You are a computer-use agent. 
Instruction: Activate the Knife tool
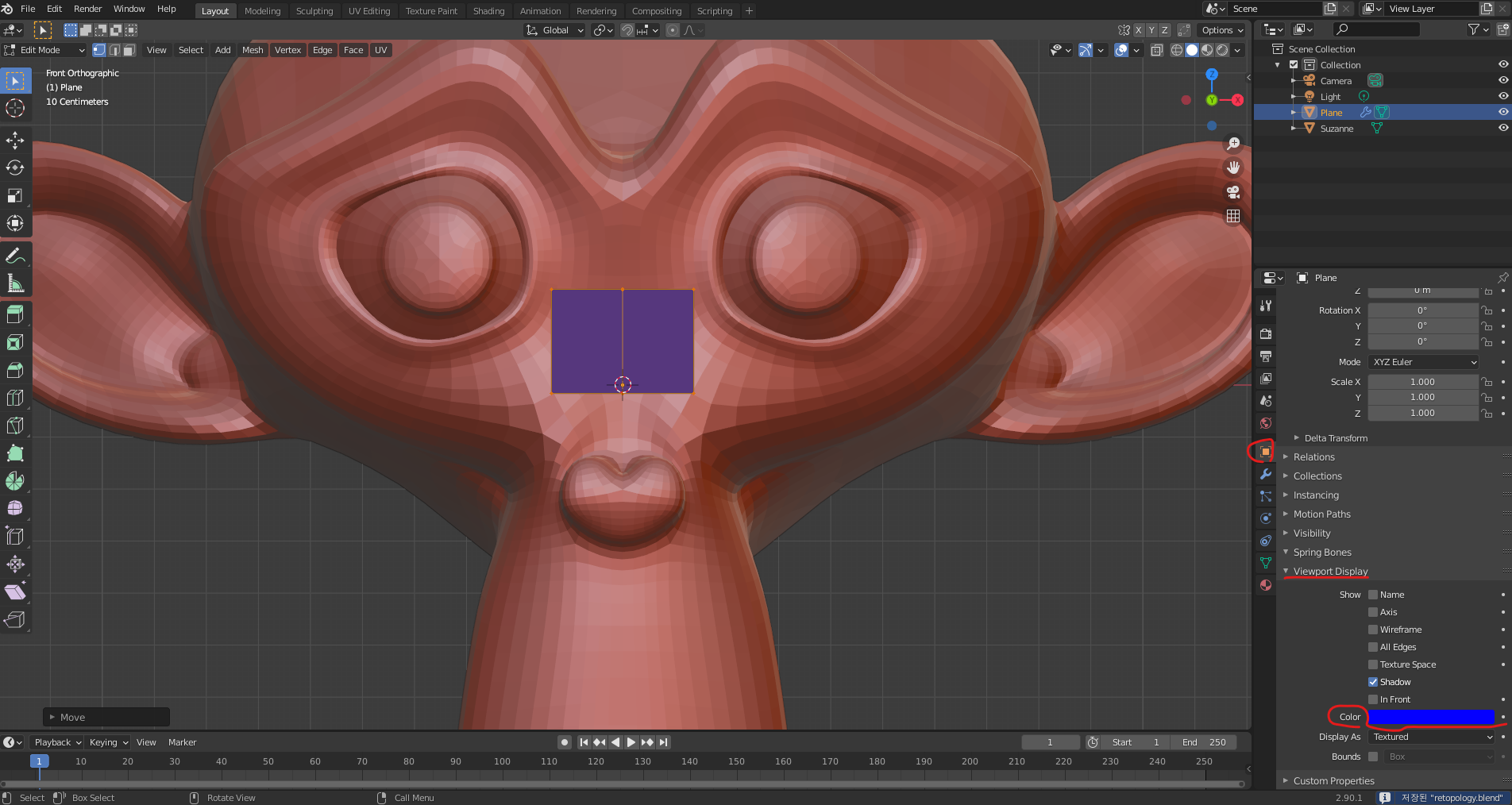pyautogui.click(x=15, y=426)
